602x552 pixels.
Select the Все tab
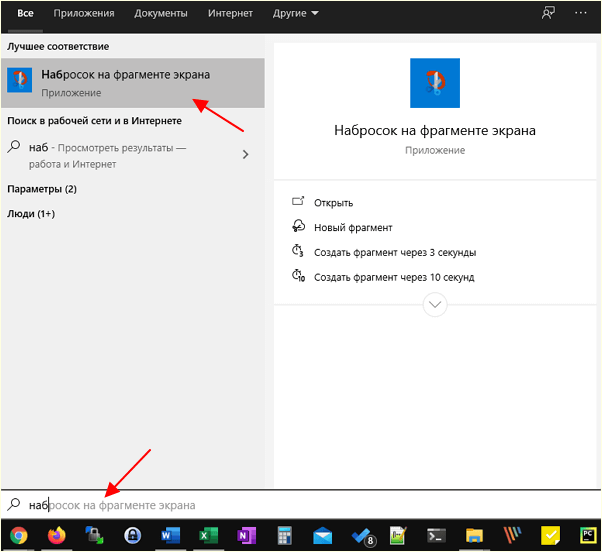25,13
